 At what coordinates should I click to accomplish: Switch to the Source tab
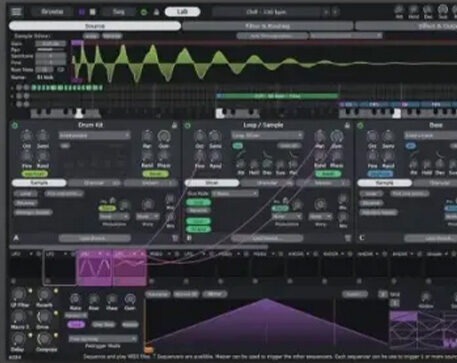pos(95,26)
